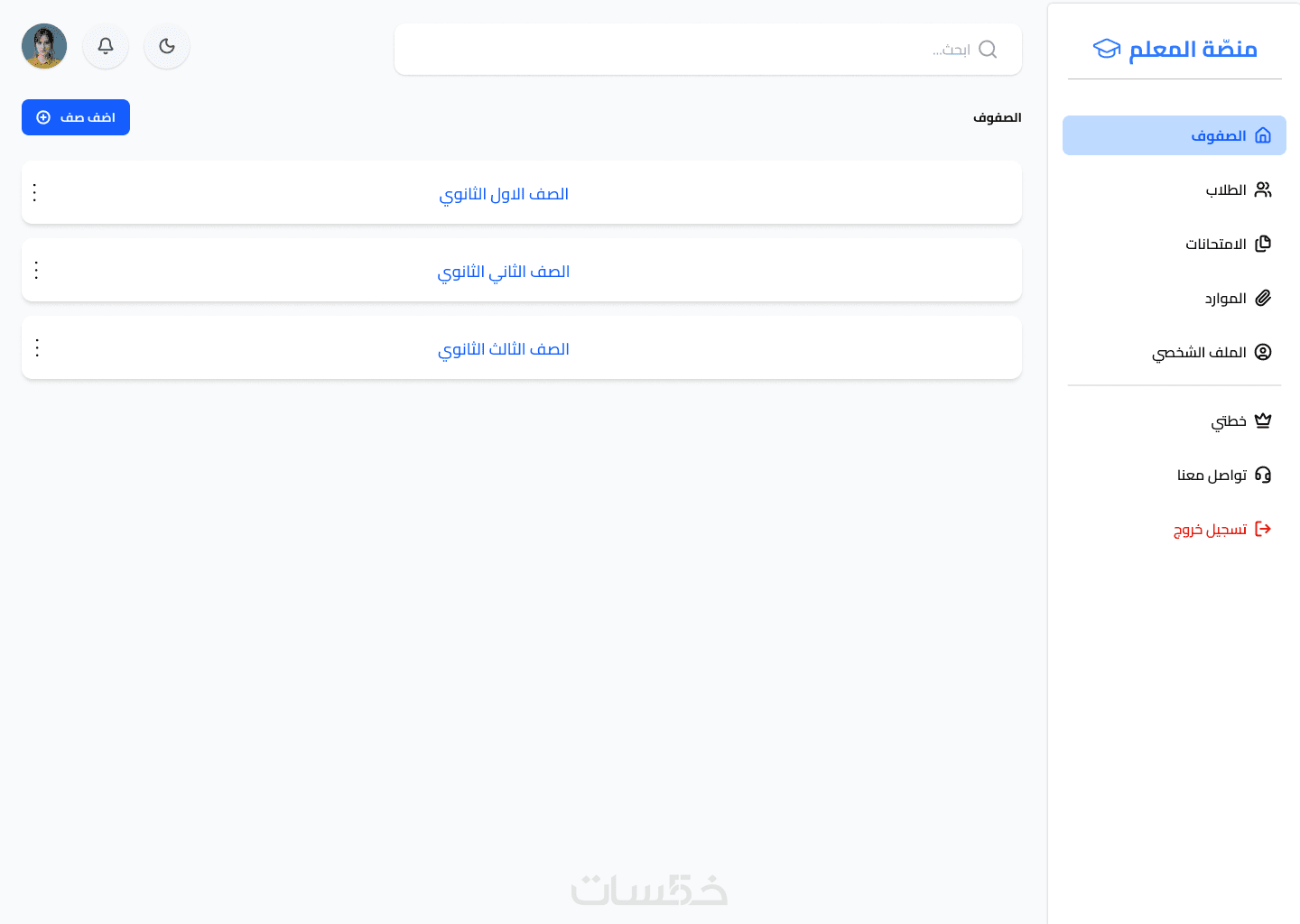
Task: Click the الموارد paperclip icon
Action: (1263, 298)
